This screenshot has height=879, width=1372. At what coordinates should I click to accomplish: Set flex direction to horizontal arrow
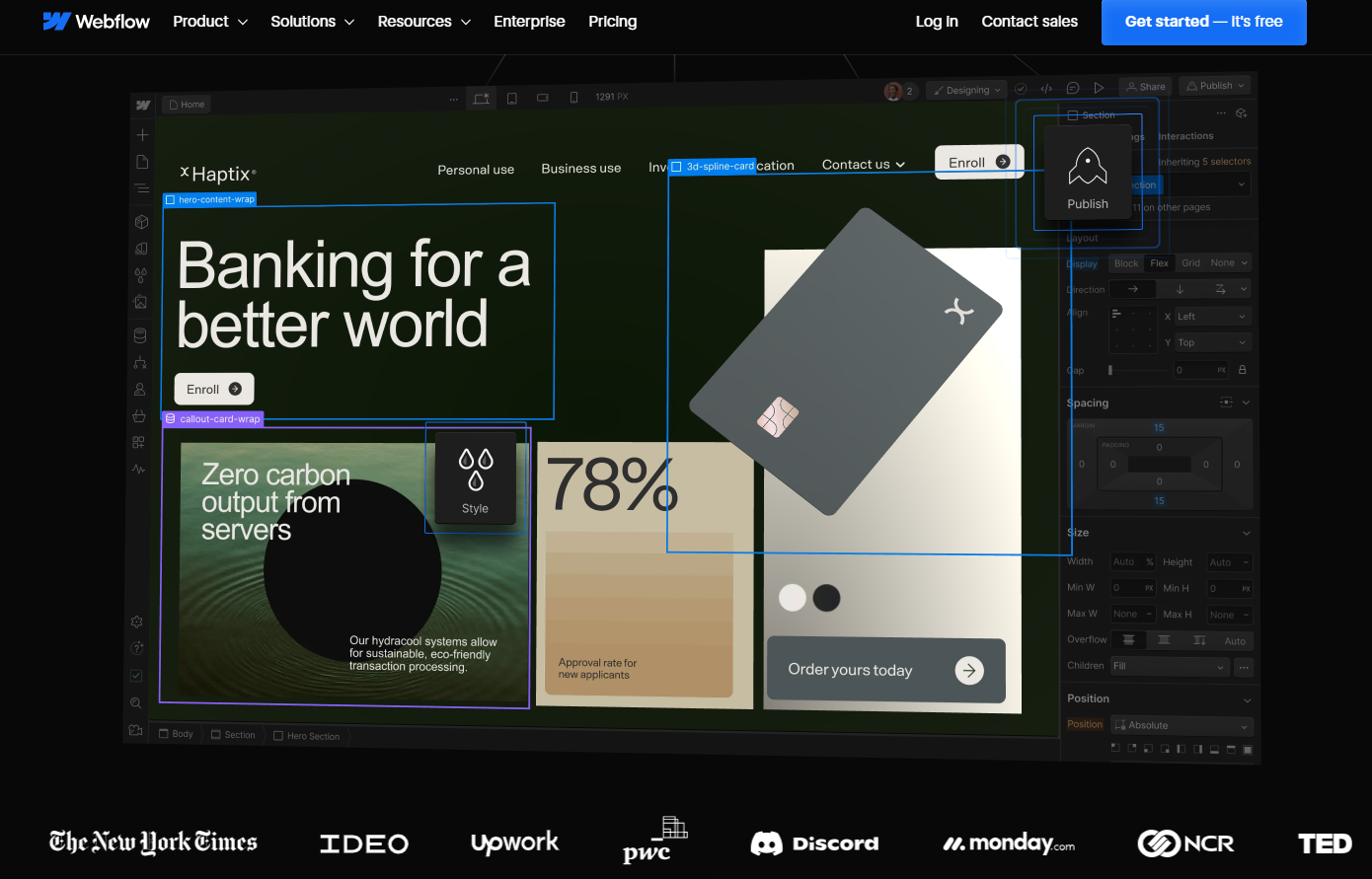[1133, 289]
